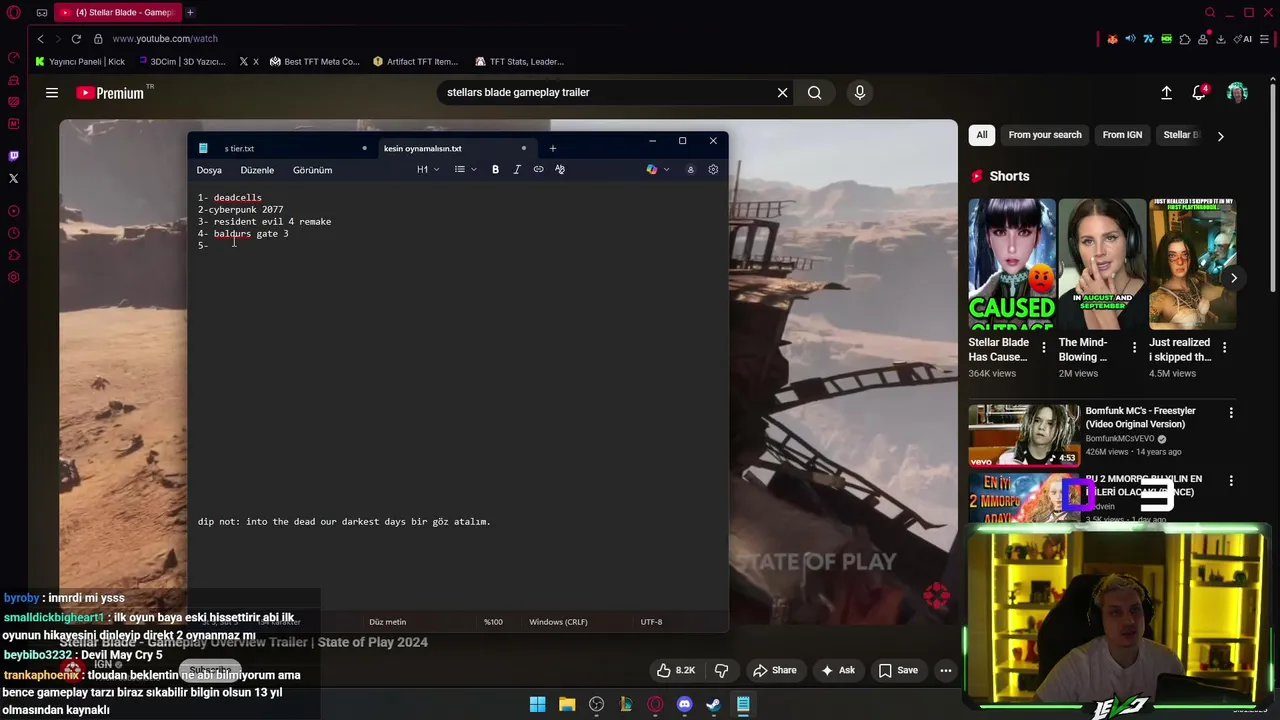Open Copilot icon in Notepad toolbar
The height and width of the screenshot is (720, 1280).
(652, 170)
